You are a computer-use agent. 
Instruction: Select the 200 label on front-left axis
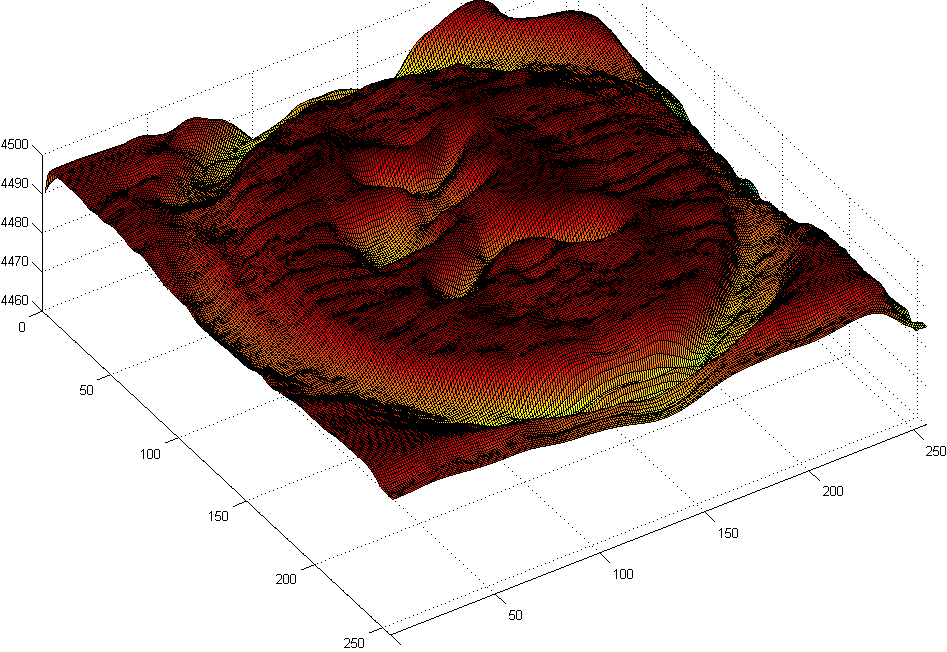[x=288, y=579]
